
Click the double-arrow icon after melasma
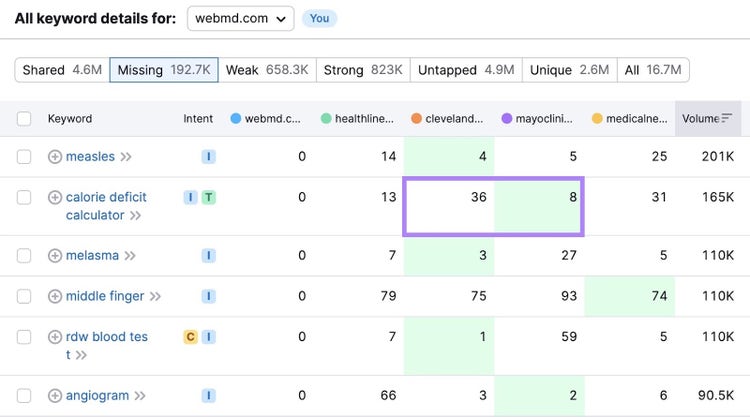pyautogui.click(x=130, y=256)
